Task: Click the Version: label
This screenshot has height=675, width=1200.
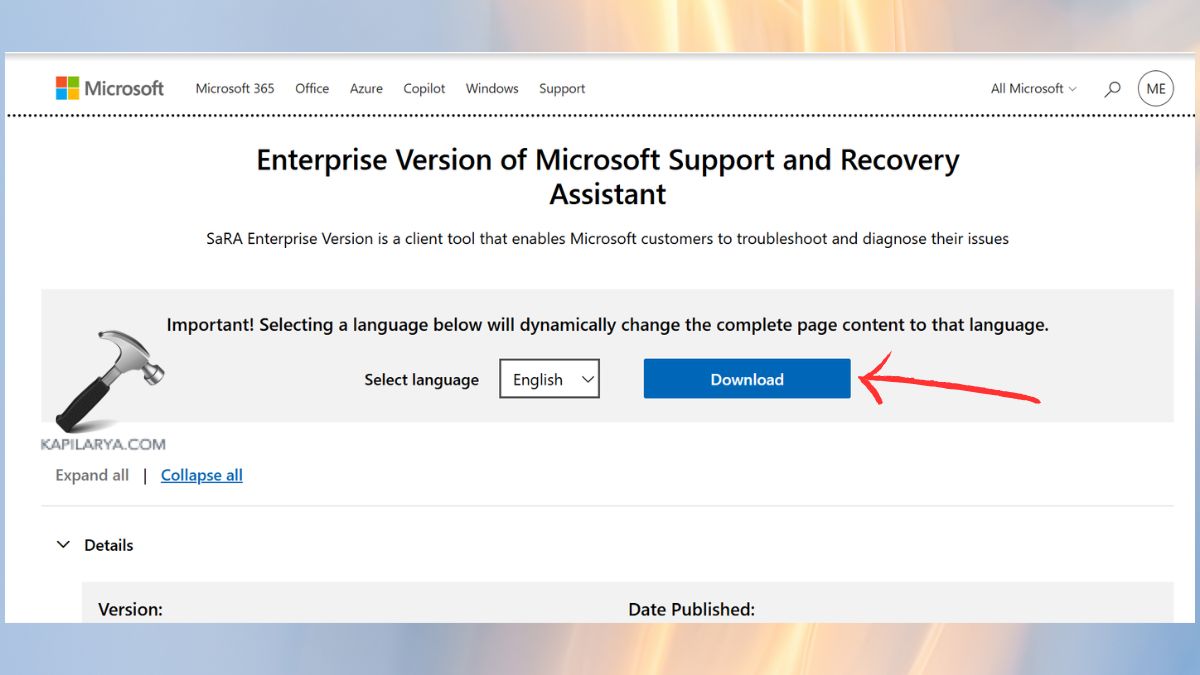Action: tap(130, 609)
